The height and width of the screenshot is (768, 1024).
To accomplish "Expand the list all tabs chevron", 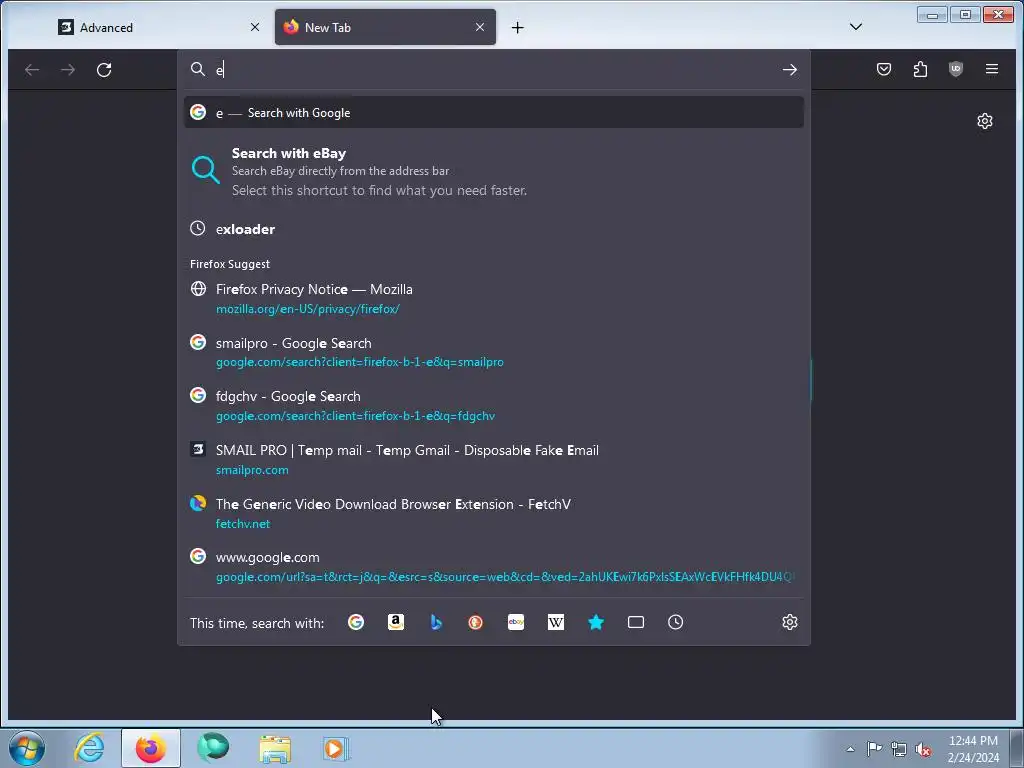I will click(856, 27).
